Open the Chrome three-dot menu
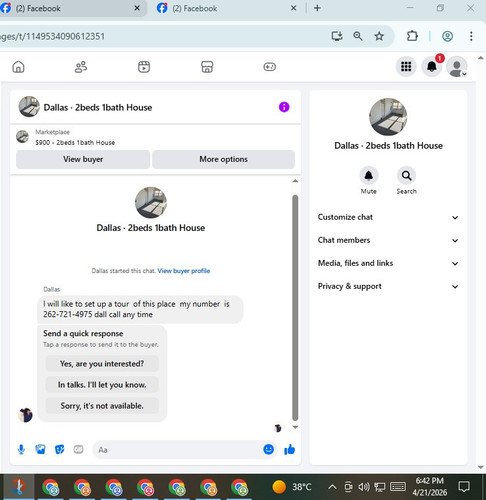486x500 pixels. click(x=471, y=36)
